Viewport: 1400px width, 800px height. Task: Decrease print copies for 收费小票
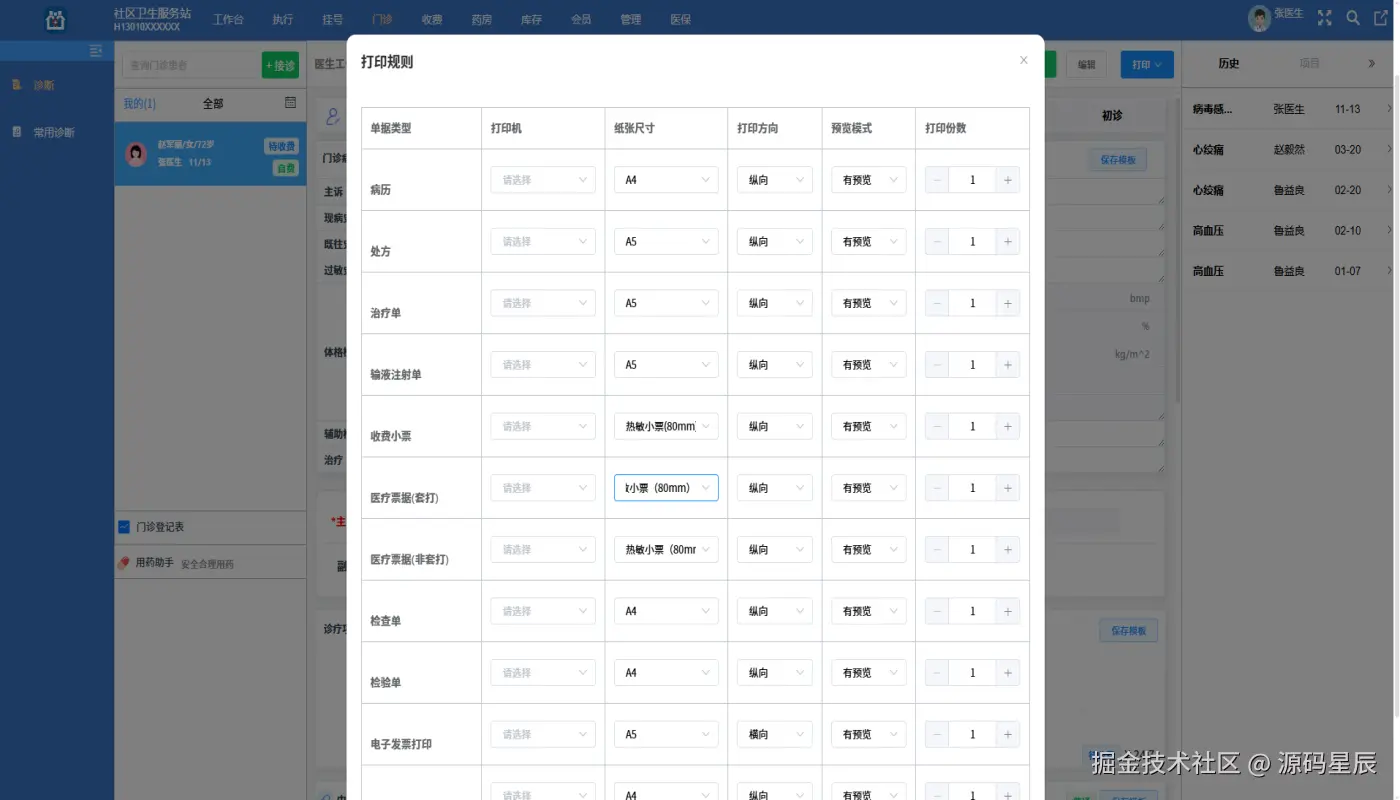[x=937, y=426]
